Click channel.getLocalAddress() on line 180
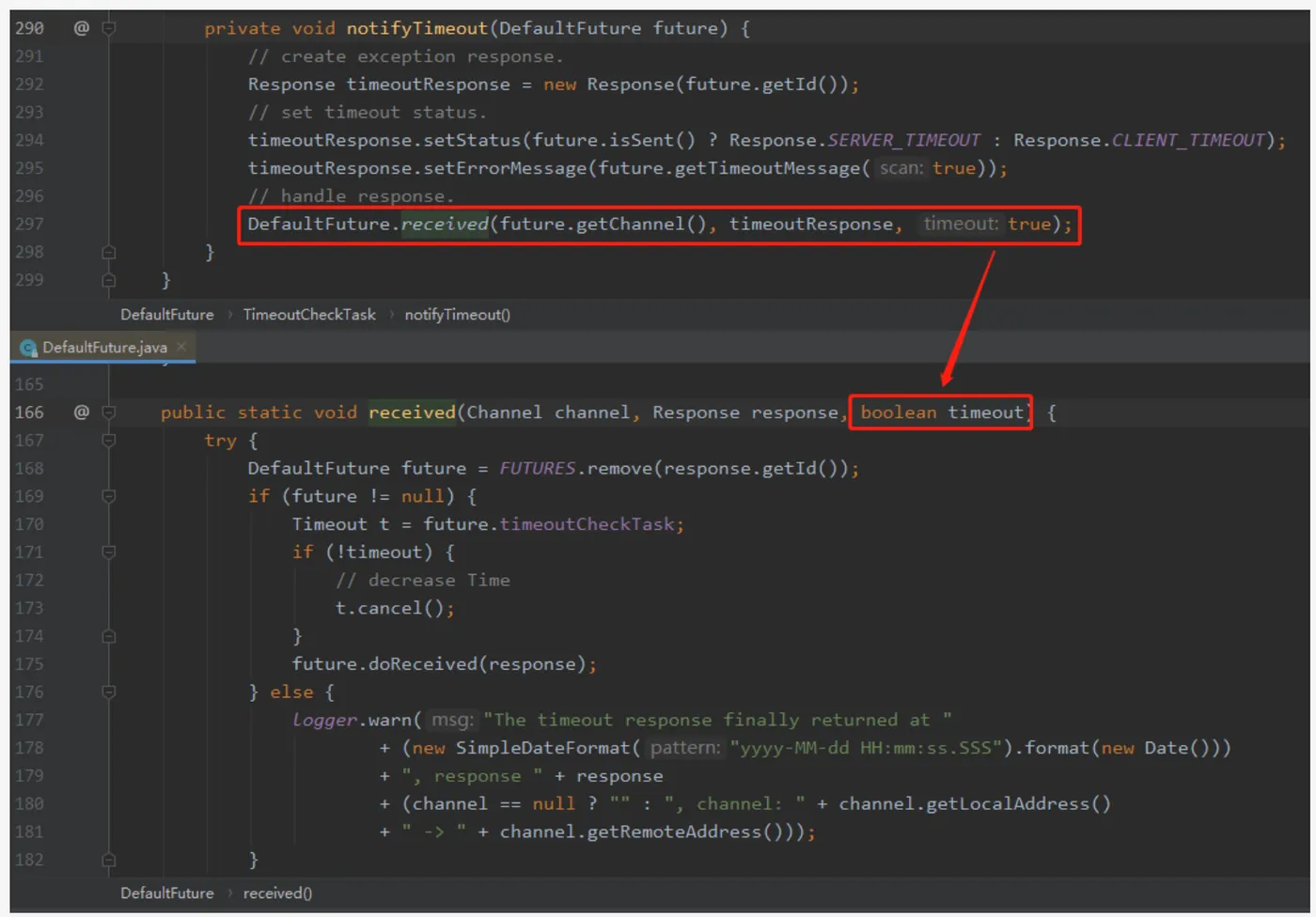 (x=975, y=804)
